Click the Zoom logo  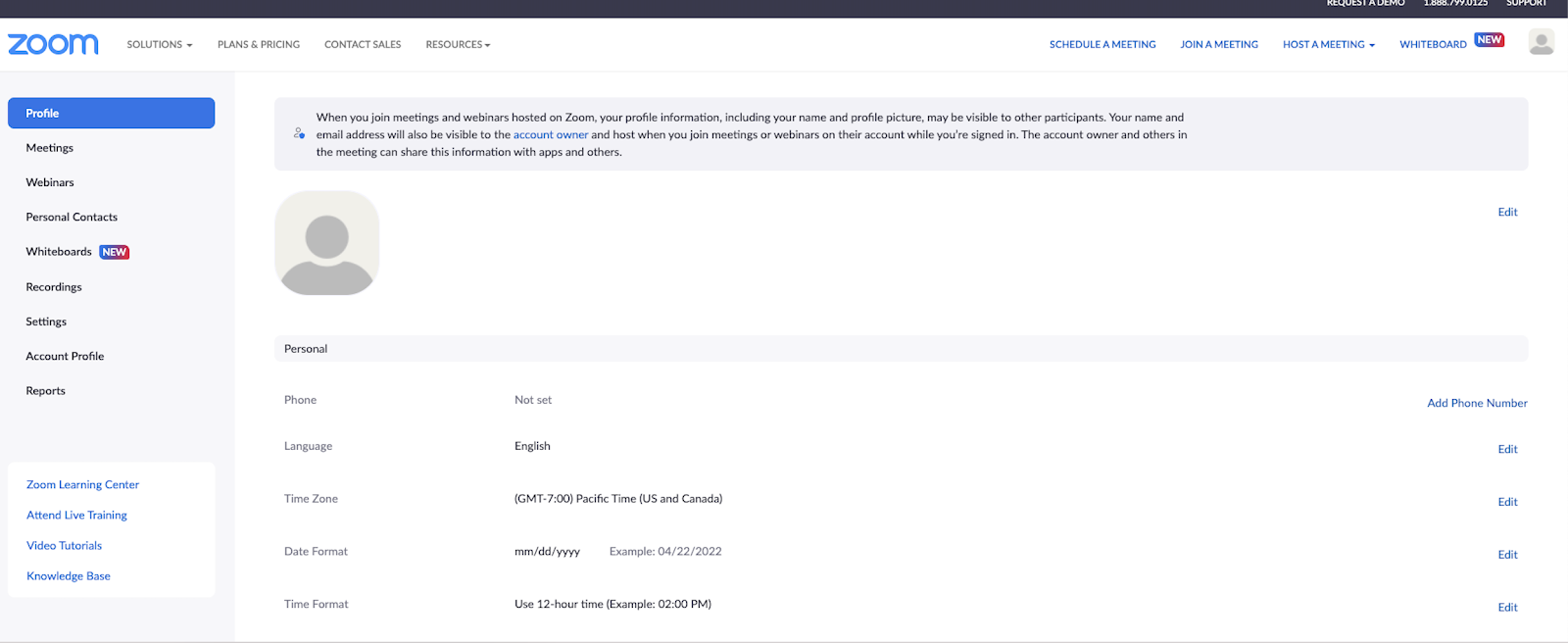53,44
